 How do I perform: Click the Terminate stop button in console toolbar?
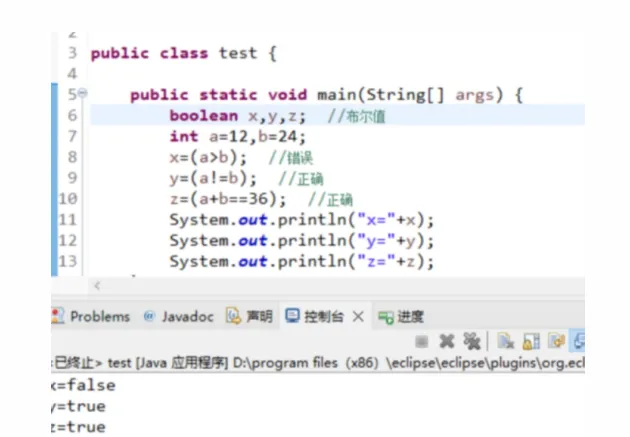421,342
